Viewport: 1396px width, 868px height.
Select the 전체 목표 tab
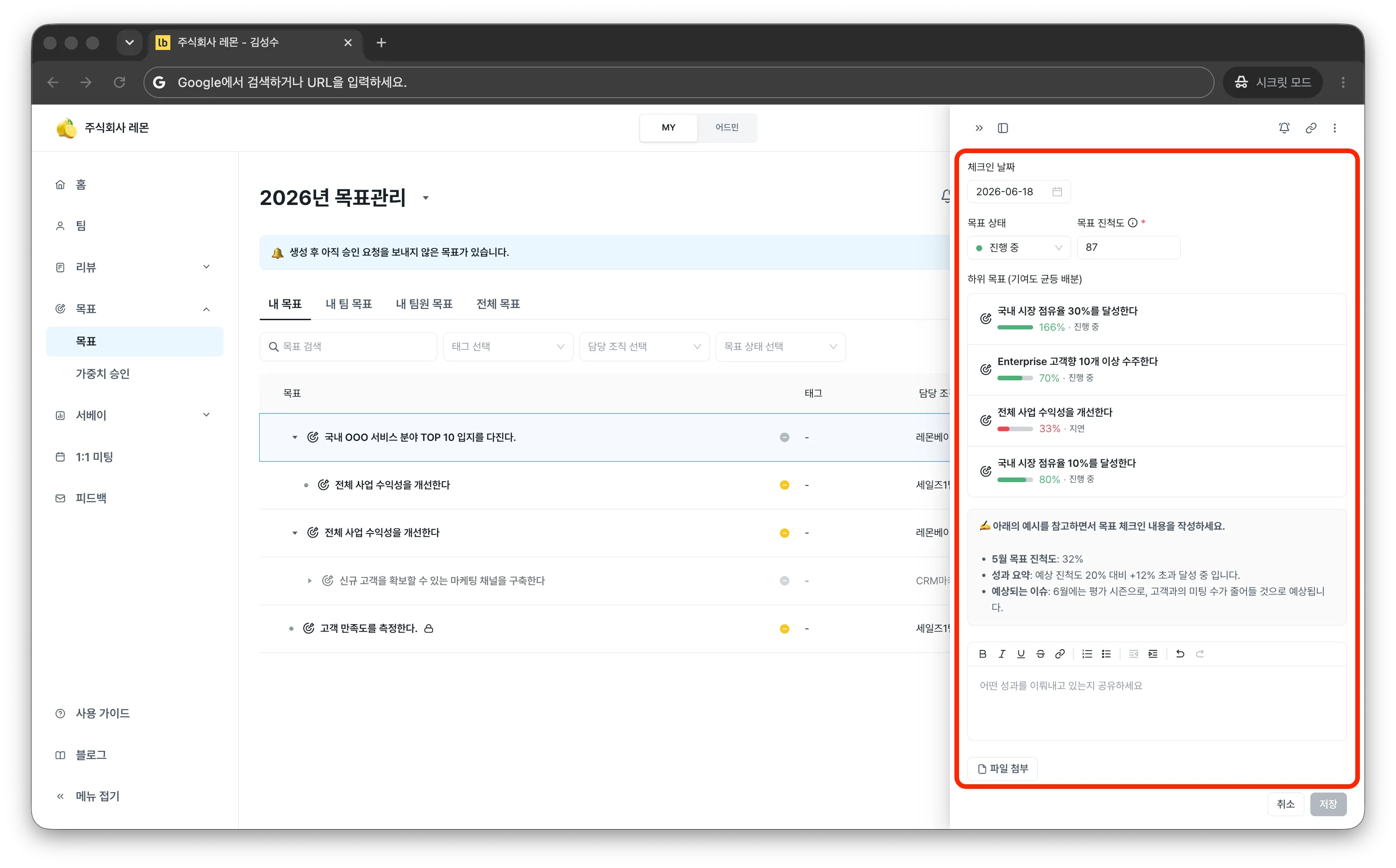[x=498, y=304]
